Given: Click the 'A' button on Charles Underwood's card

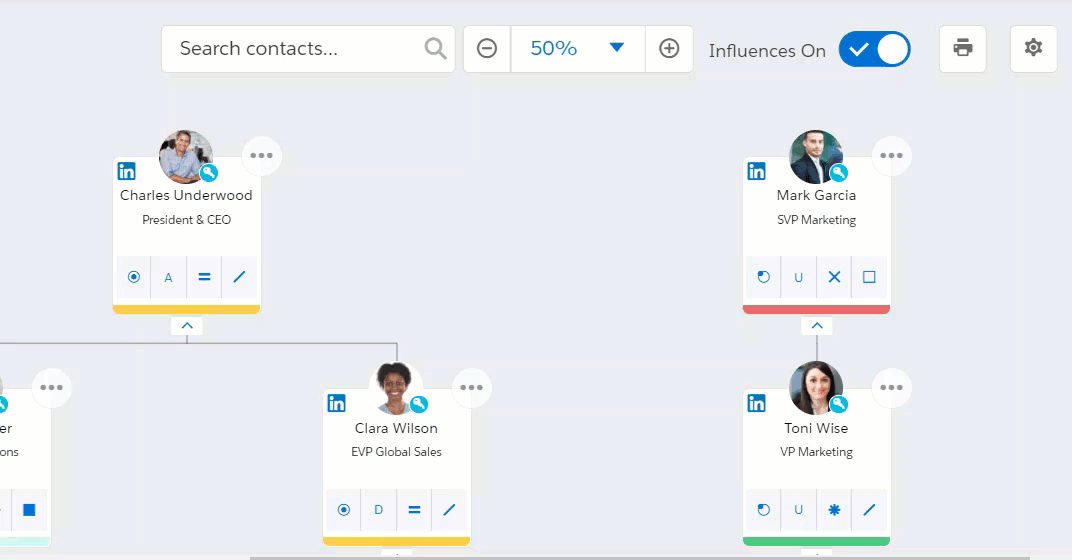Looking at the screenshot, I should pos(168,277).
